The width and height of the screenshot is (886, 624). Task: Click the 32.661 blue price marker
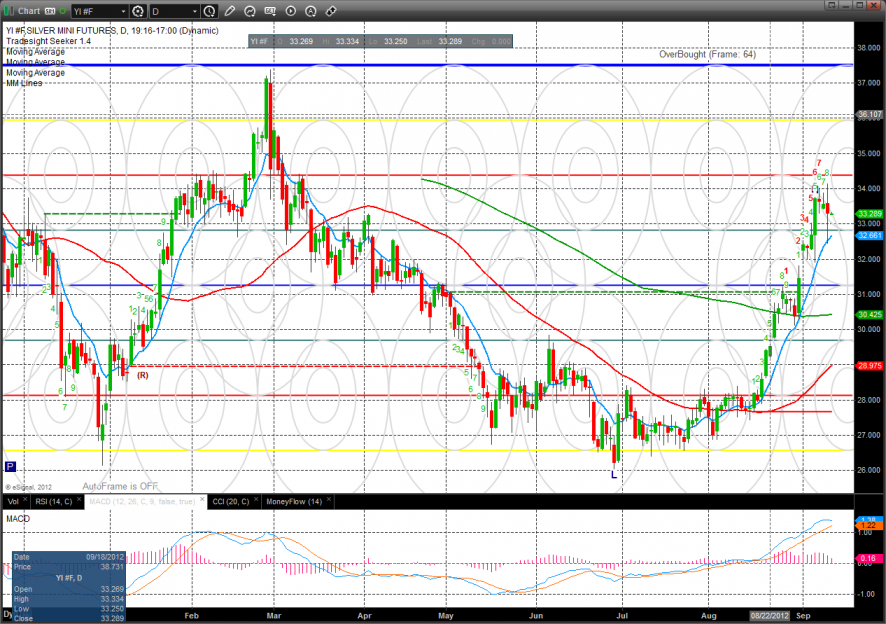pyautogui.click(x=869, y=235)
